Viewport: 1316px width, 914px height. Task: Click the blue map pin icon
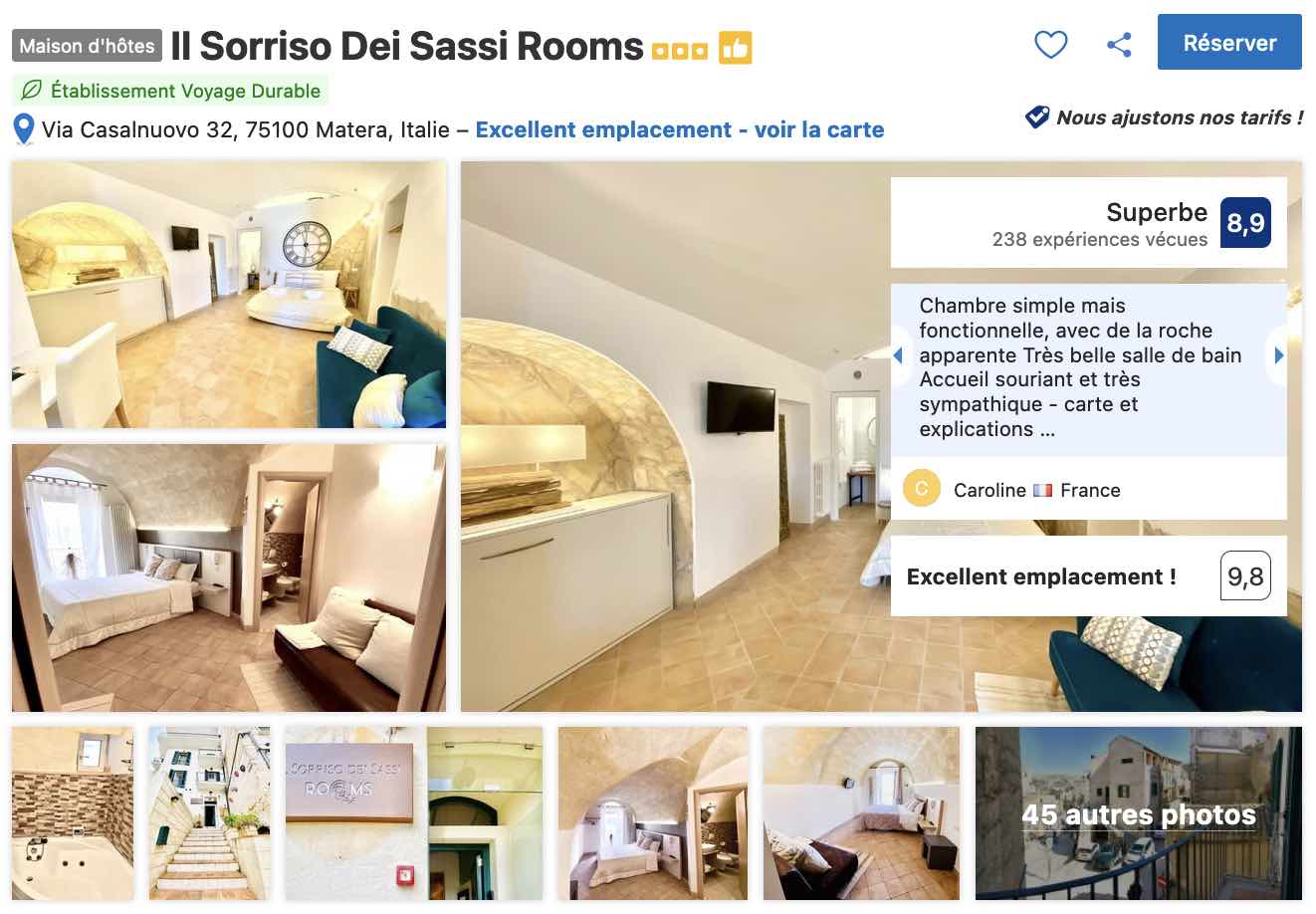tap(24, 129)
